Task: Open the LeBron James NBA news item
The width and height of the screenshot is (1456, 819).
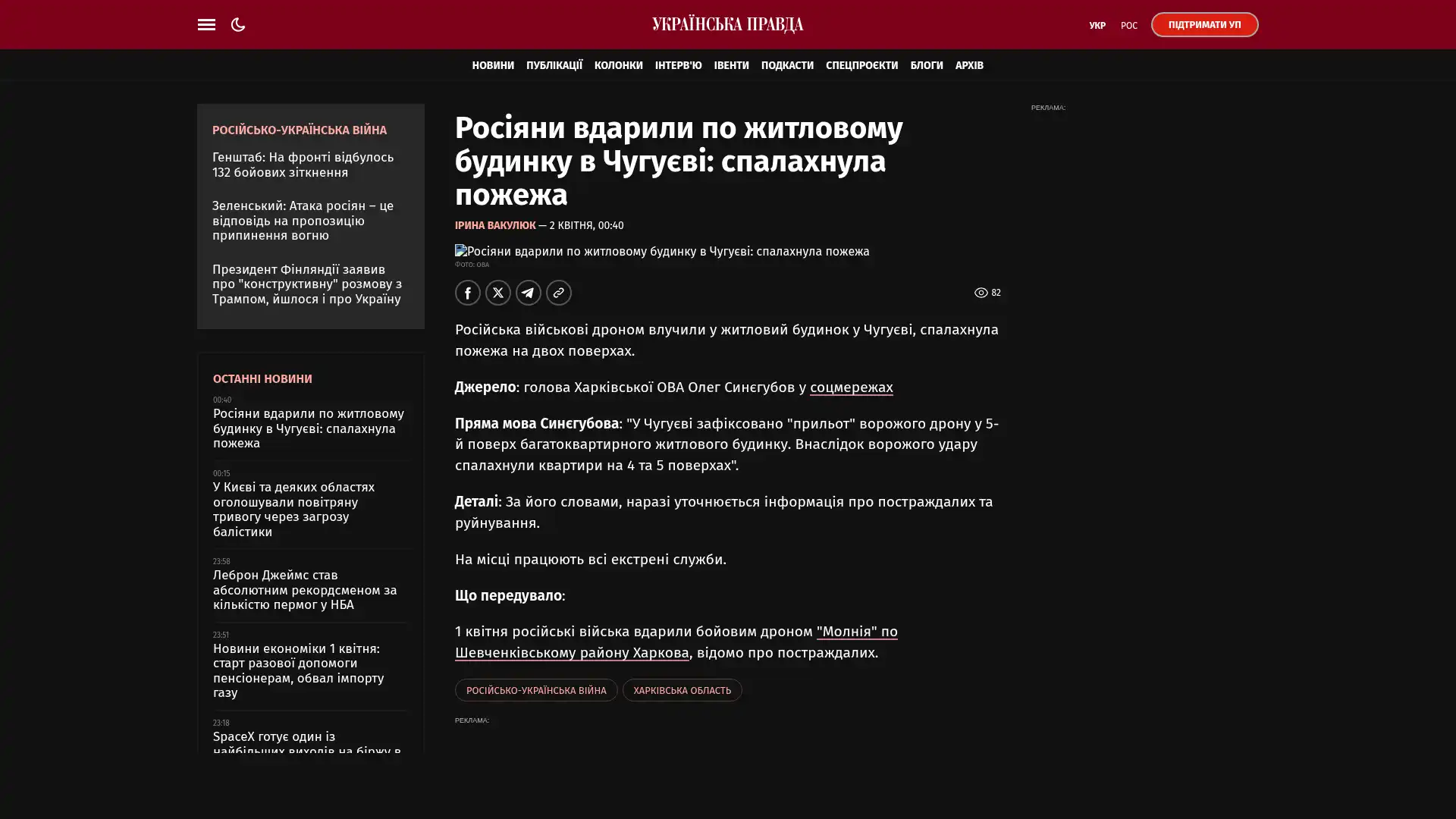Action: click(x=304, y=590)
